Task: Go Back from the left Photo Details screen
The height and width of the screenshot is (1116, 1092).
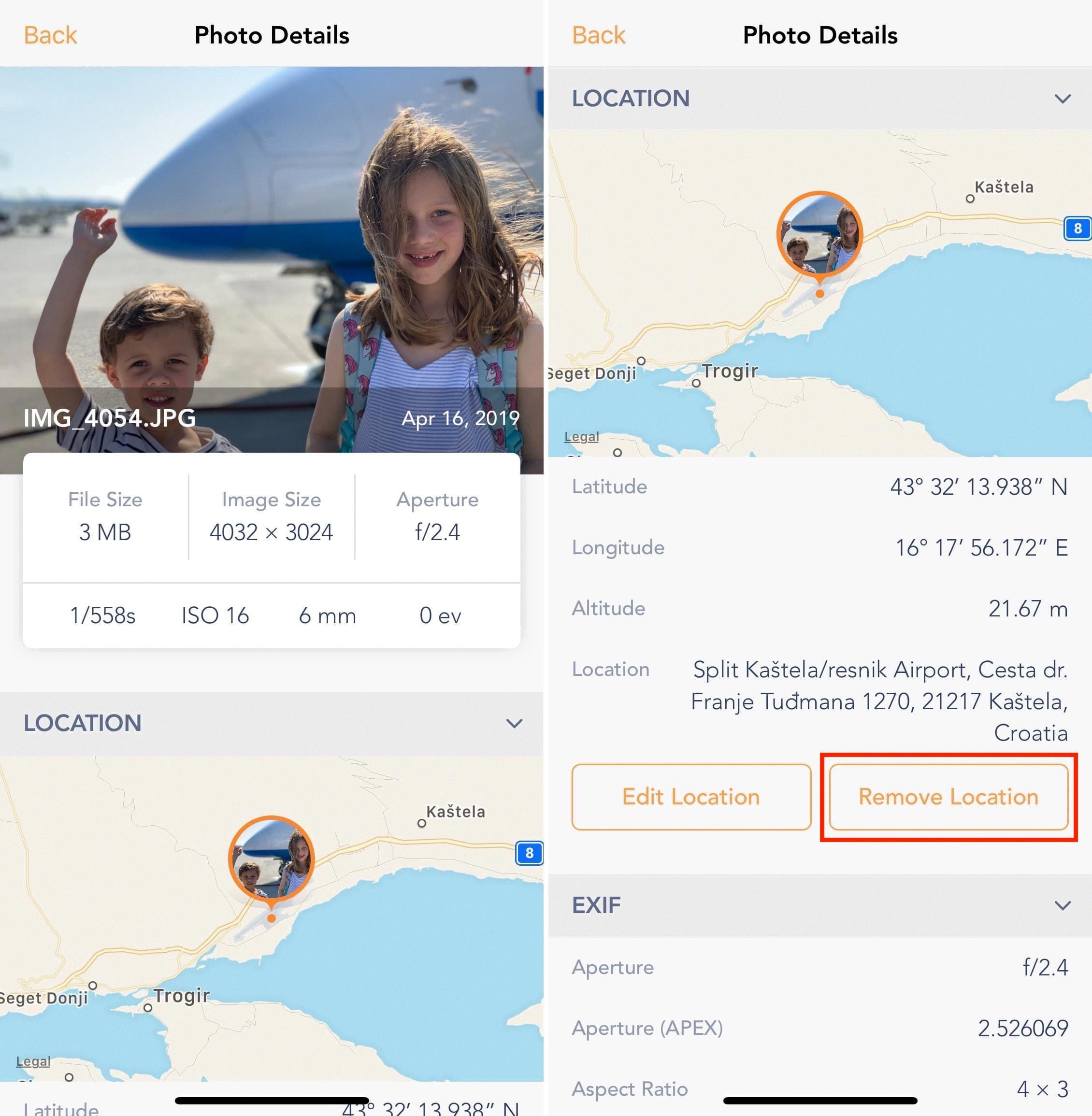Action: point(50,36)
